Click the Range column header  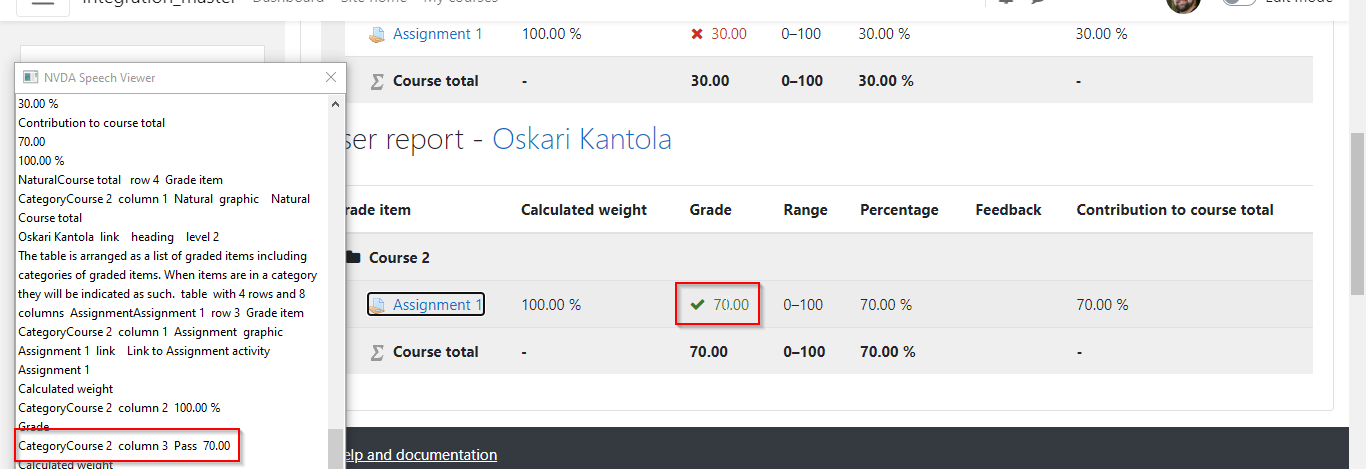coord(805,210)
